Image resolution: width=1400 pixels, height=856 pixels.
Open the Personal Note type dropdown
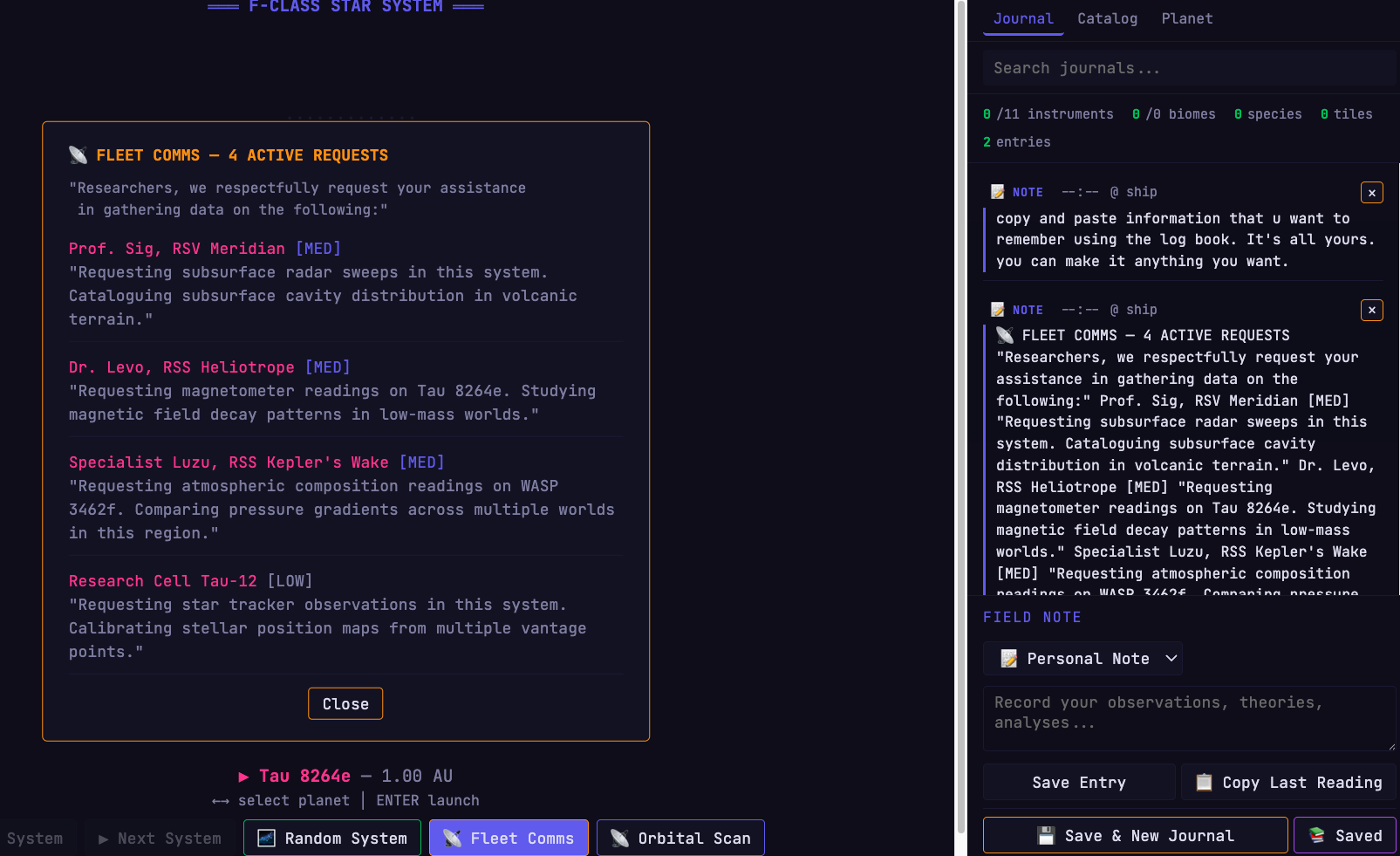click(x=1082, y=659)
